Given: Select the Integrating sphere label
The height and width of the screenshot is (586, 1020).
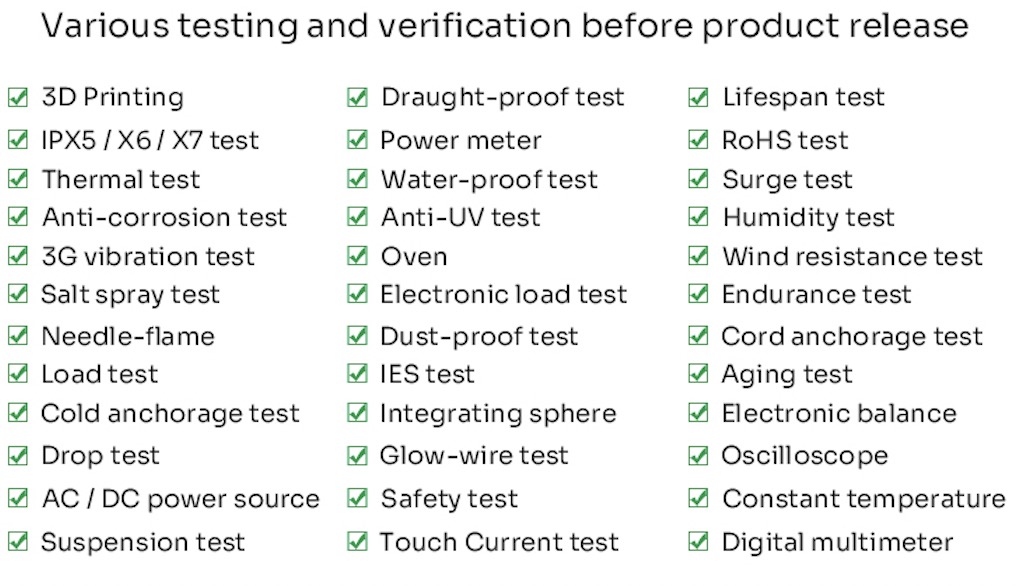Looking at the screenshot, I should pos(498,414).
